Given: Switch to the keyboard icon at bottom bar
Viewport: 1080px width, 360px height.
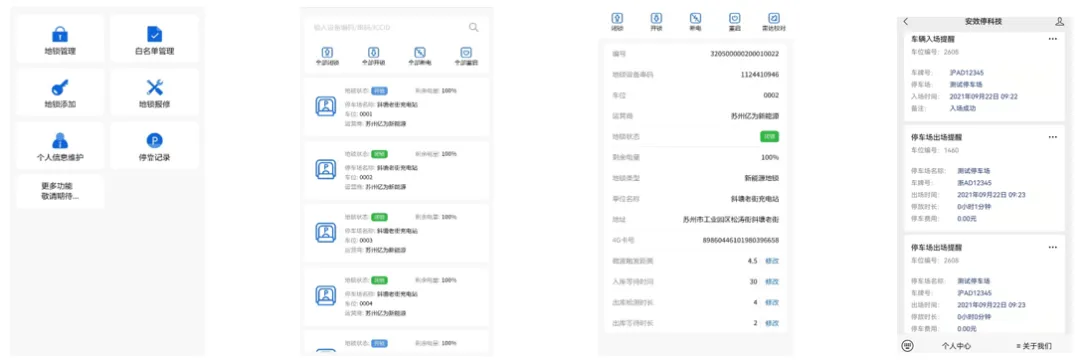Looking at the screenshot, I should tap(908, 346).
